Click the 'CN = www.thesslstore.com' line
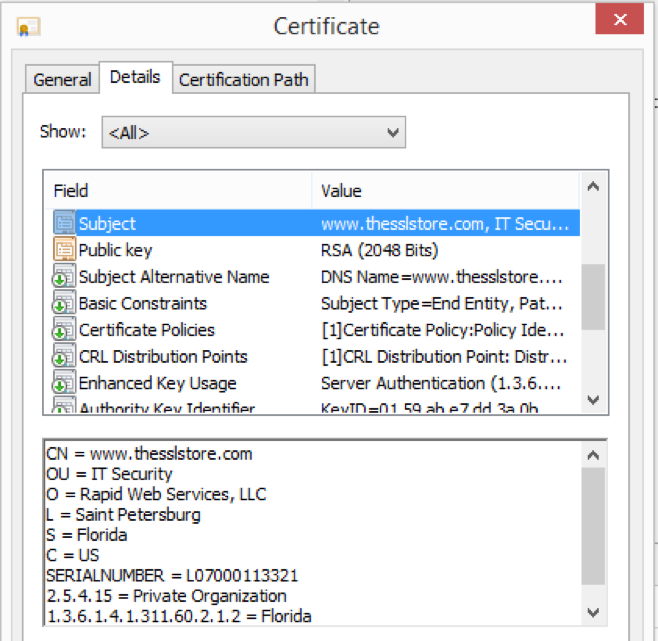Screen dimensions: 658x641 tap(149, 454)
